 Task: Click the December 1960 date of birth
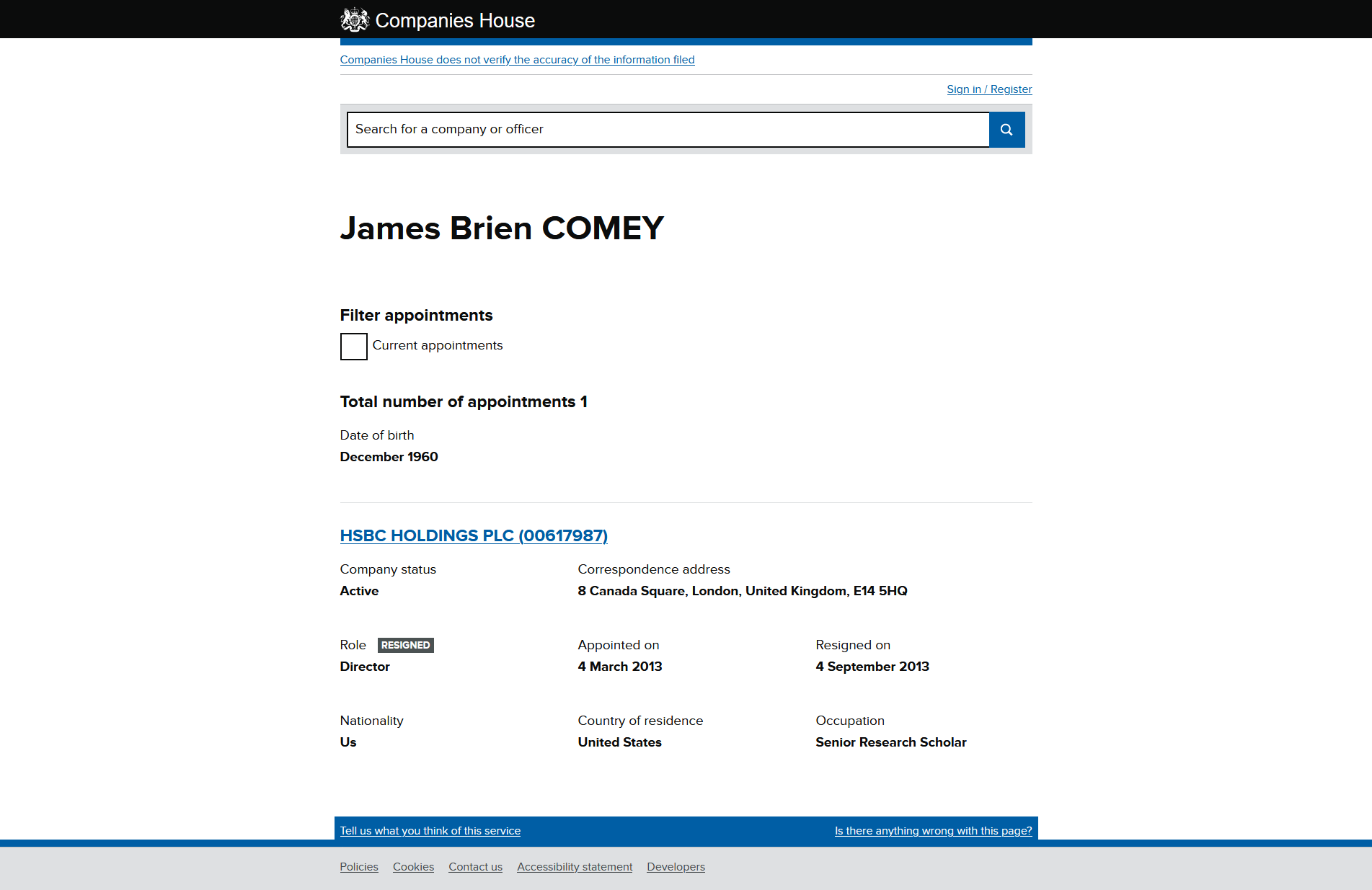[389, 457]
